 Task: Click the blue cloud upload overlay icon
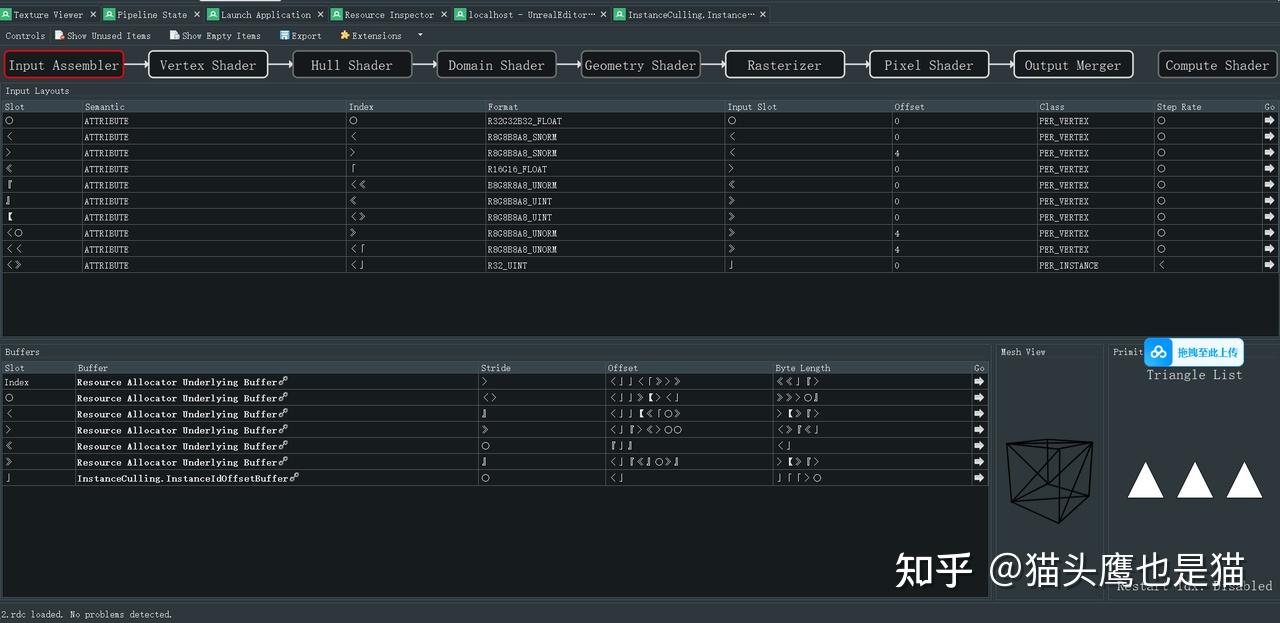pyautogui.click(x=1158, y=352)
